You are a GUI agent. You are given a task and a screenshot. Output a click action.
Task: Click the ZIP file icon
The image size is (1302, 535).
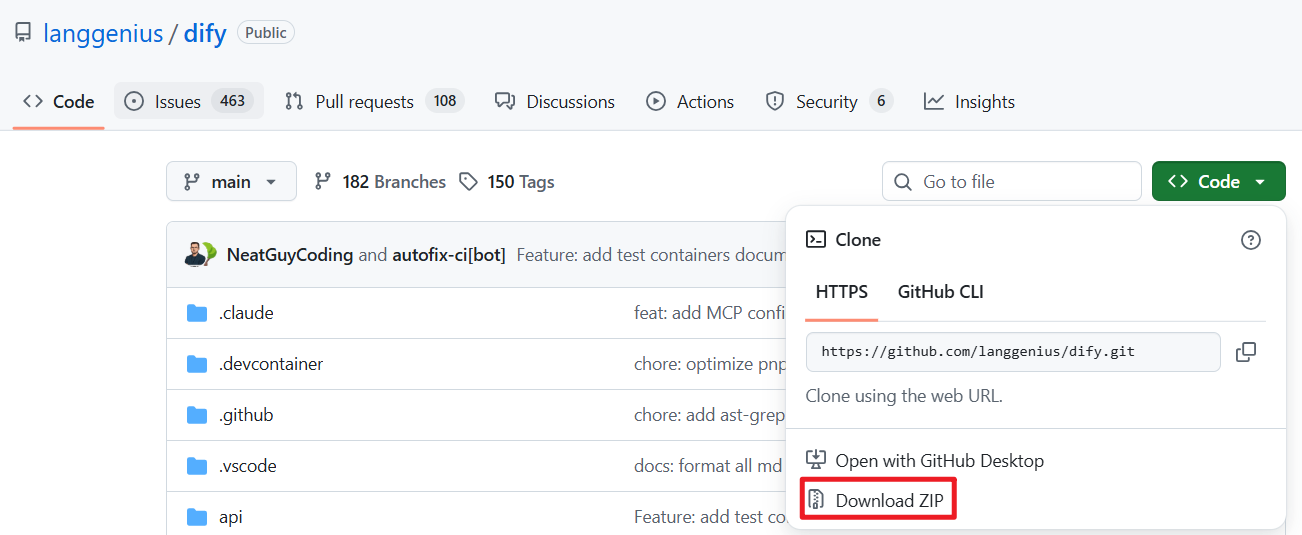tap(816, 500)
